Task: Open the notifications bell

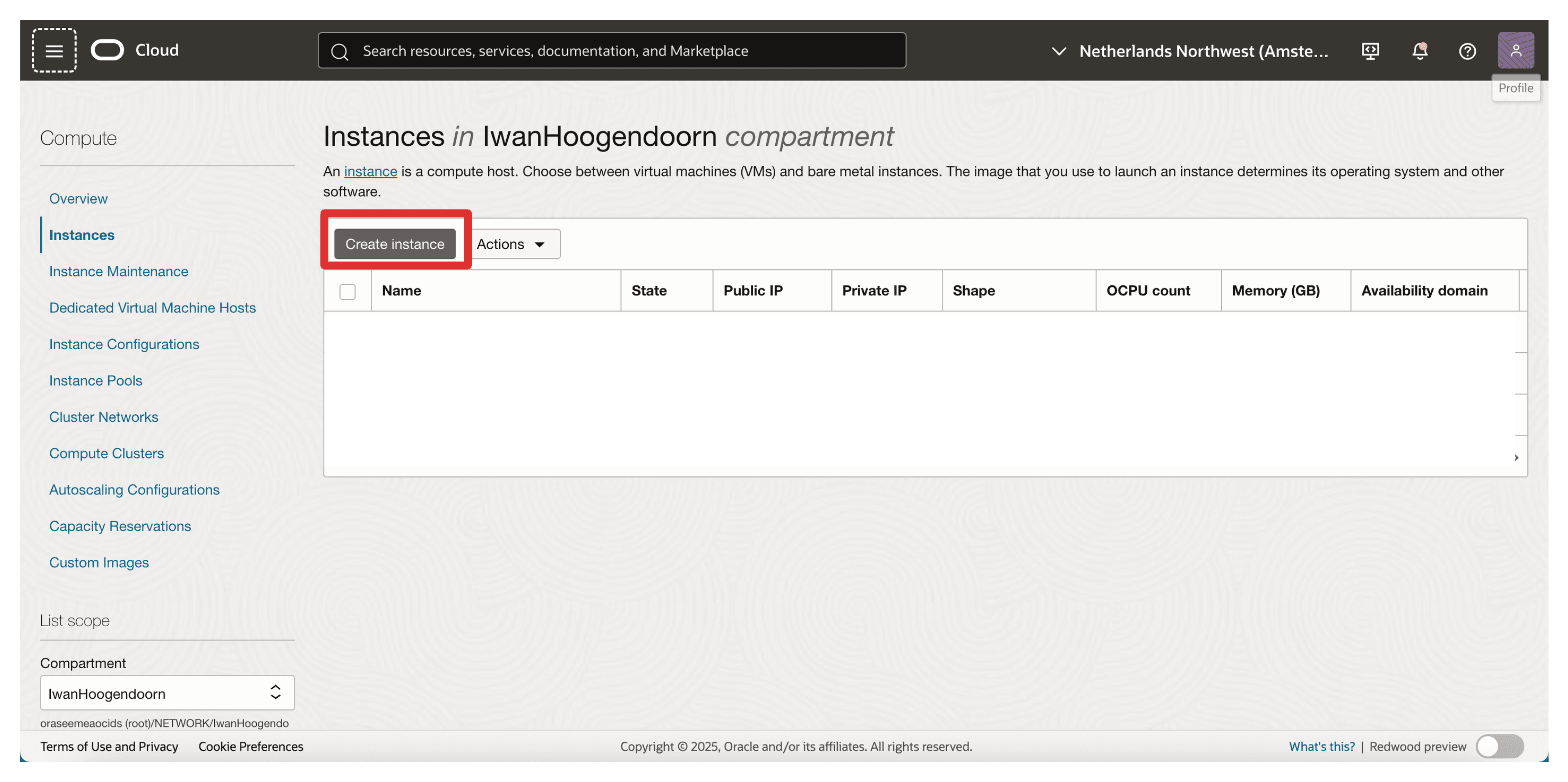Action: click(x=1419, y=50)
